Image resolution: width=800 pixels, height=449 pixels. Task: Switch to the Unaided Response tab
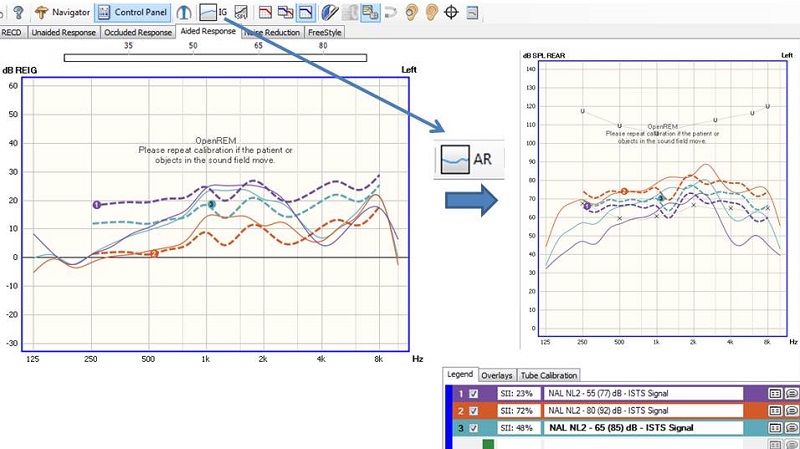coord(64,32)
